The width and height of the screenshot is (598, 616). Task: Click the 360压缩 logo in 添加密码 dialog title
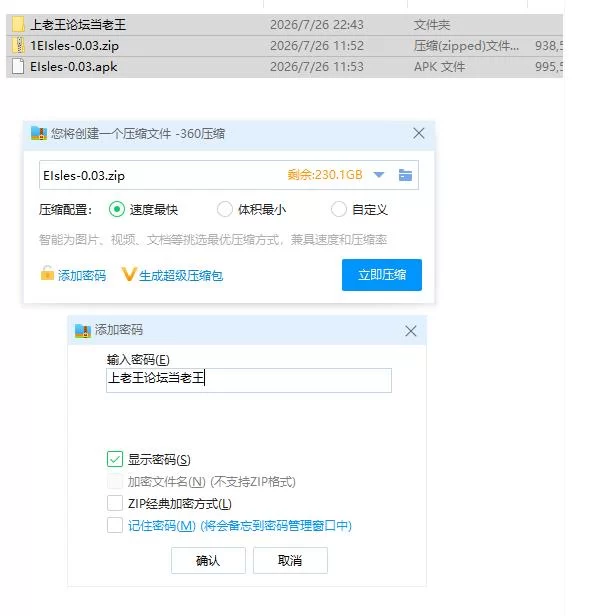[83, 330]
